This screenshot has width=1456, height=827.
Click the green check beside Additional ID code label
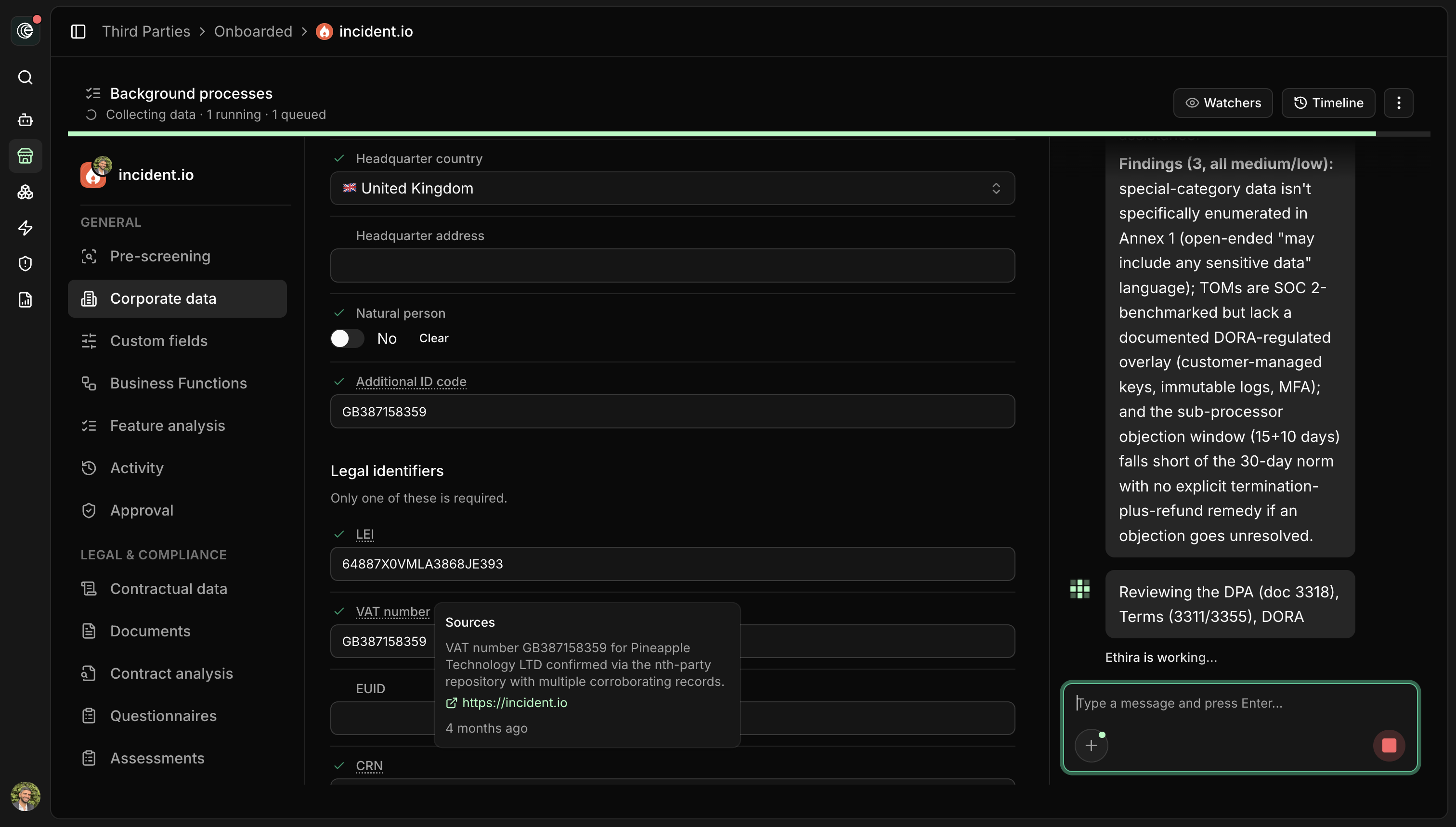point(339,382)
